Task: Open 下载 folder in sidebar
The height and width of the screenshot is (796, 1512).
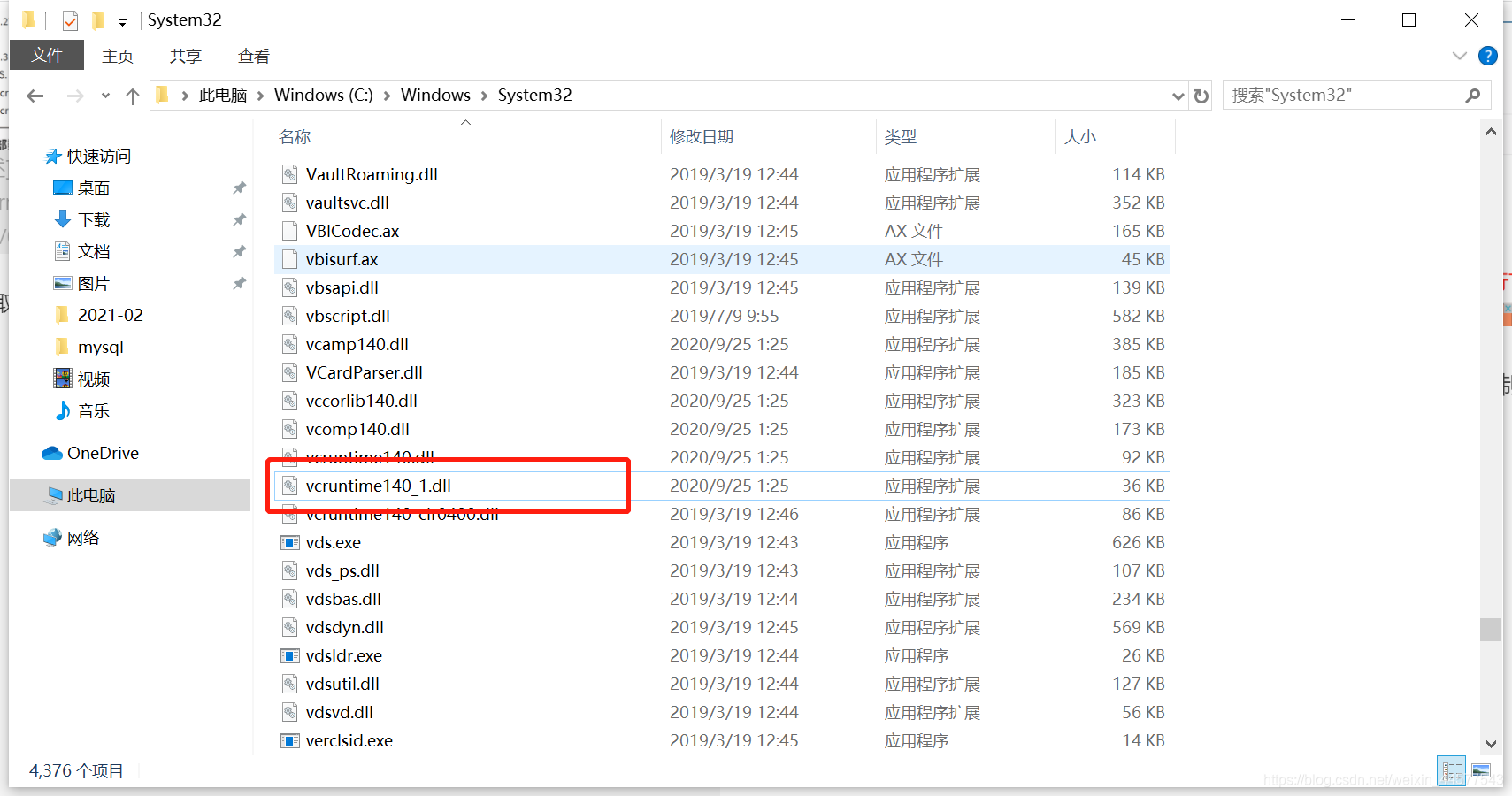Action: point(94,219)
